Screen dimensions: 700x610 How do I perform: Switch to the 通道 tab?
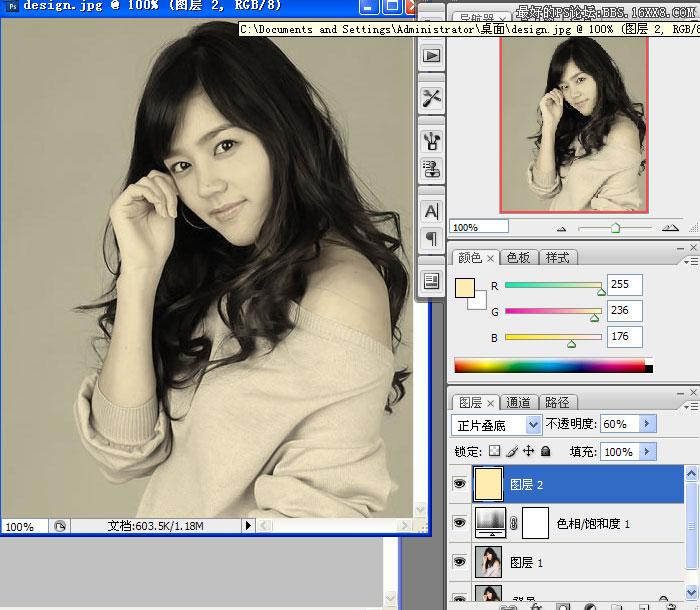[x=518, y=403]
